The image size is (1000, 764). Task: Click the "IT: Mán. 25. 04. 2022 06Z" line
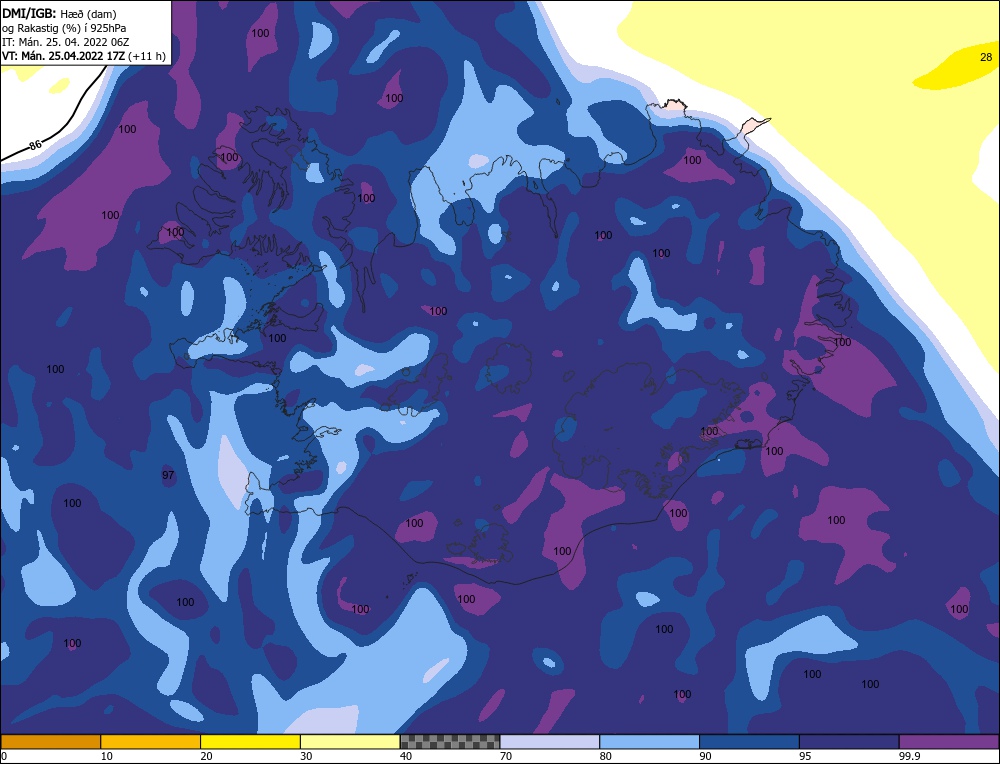click(66, 42)
